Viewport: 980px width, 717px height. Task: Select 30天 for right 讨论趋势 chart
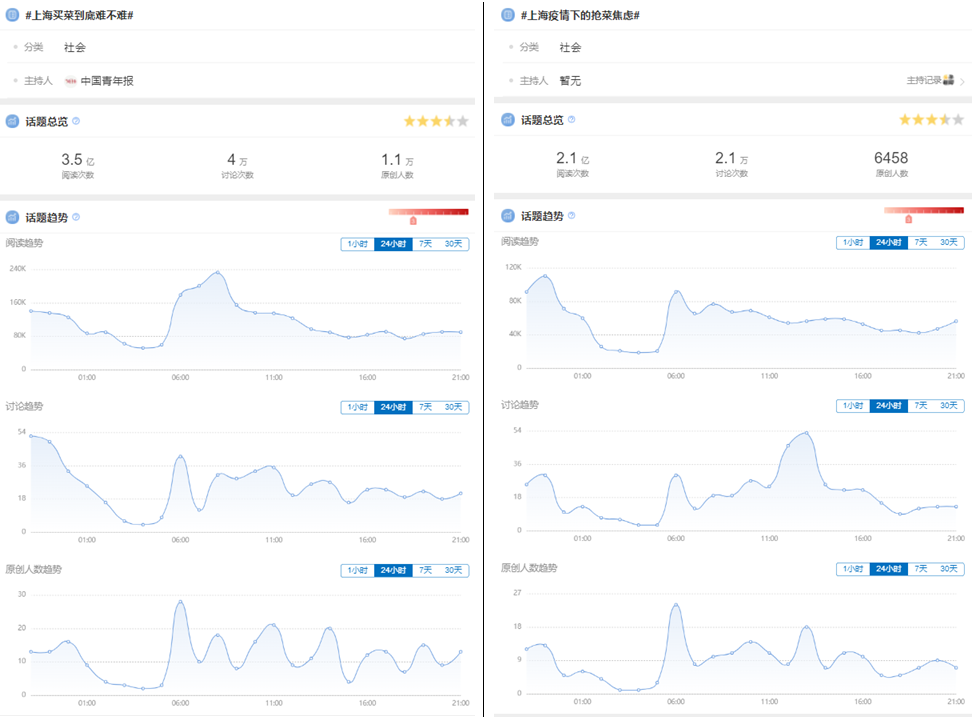(x=949, y=406)
